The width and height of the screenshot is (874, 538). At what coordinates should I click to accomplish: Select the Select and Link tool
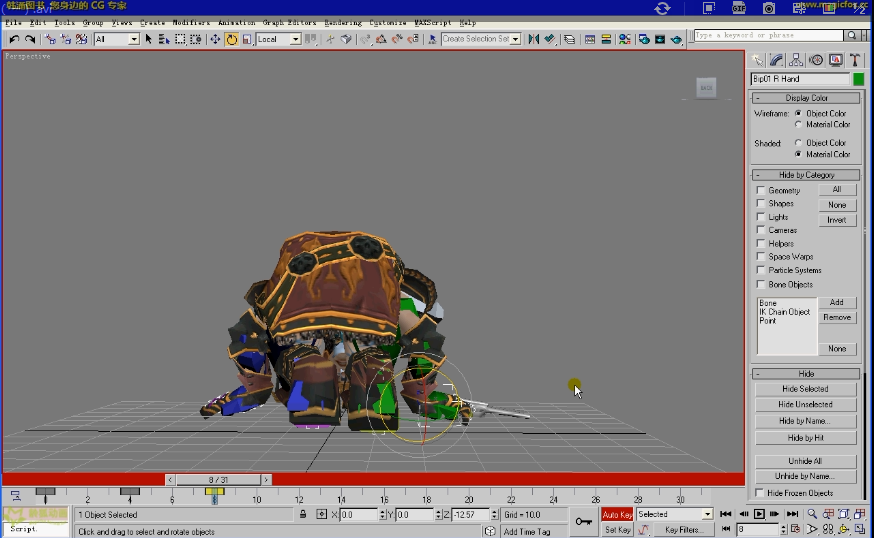click(50, 39)
